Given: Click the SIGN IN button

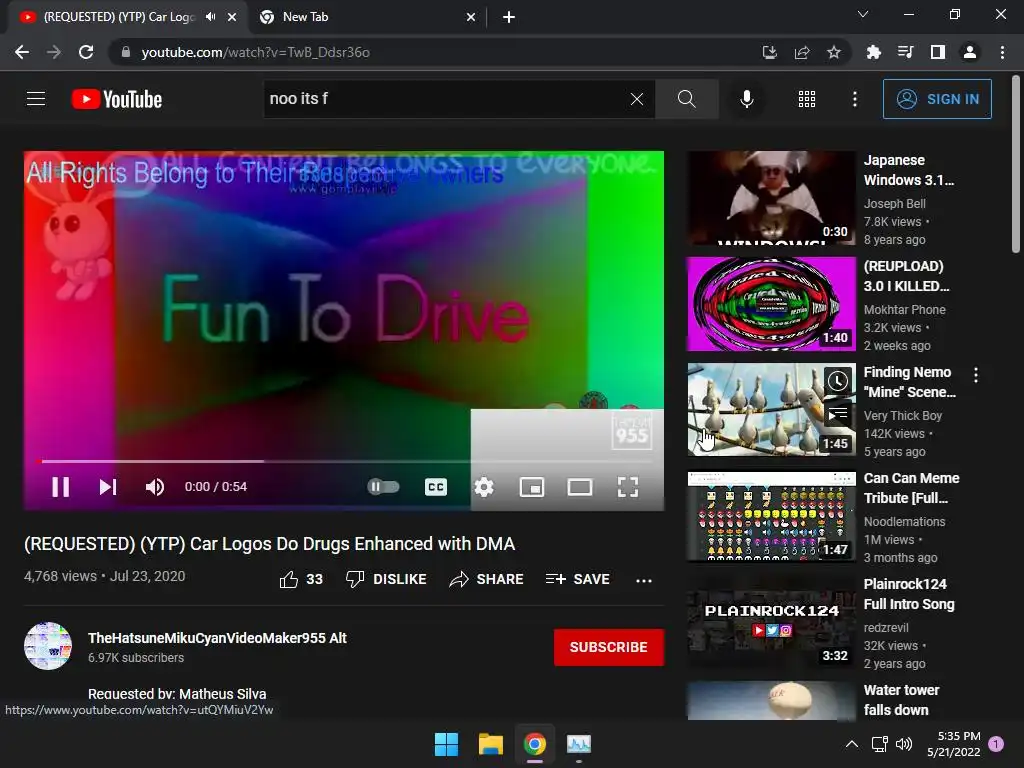Looking at the screenshot, I should click(937, 99).
